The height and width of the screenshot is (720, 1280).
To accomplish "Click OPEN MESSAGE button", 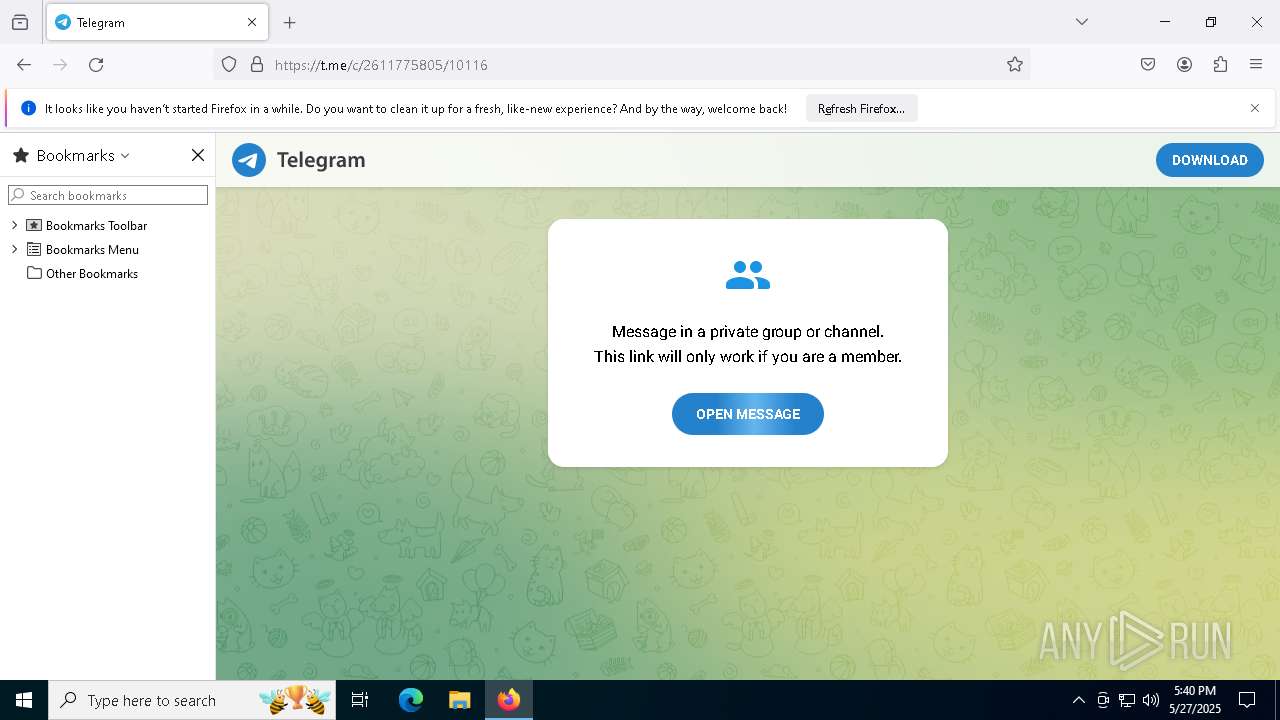I will (748, 414).
